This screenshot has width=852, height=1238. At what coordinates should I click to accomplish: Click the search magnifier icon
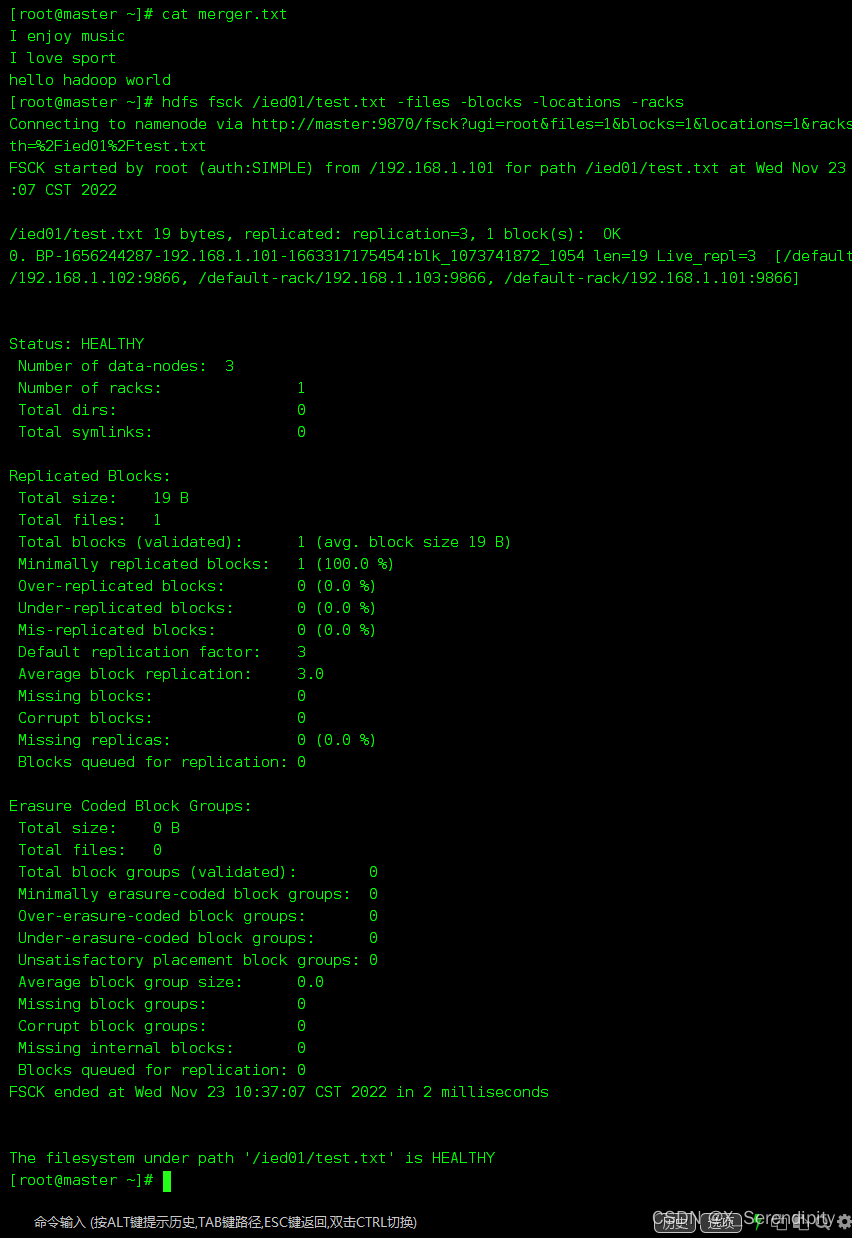pyautogui.click(x=822, y=1222)
